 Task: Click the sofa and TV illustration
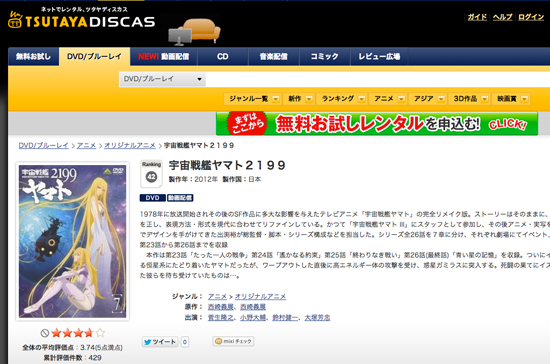point(194,32)
